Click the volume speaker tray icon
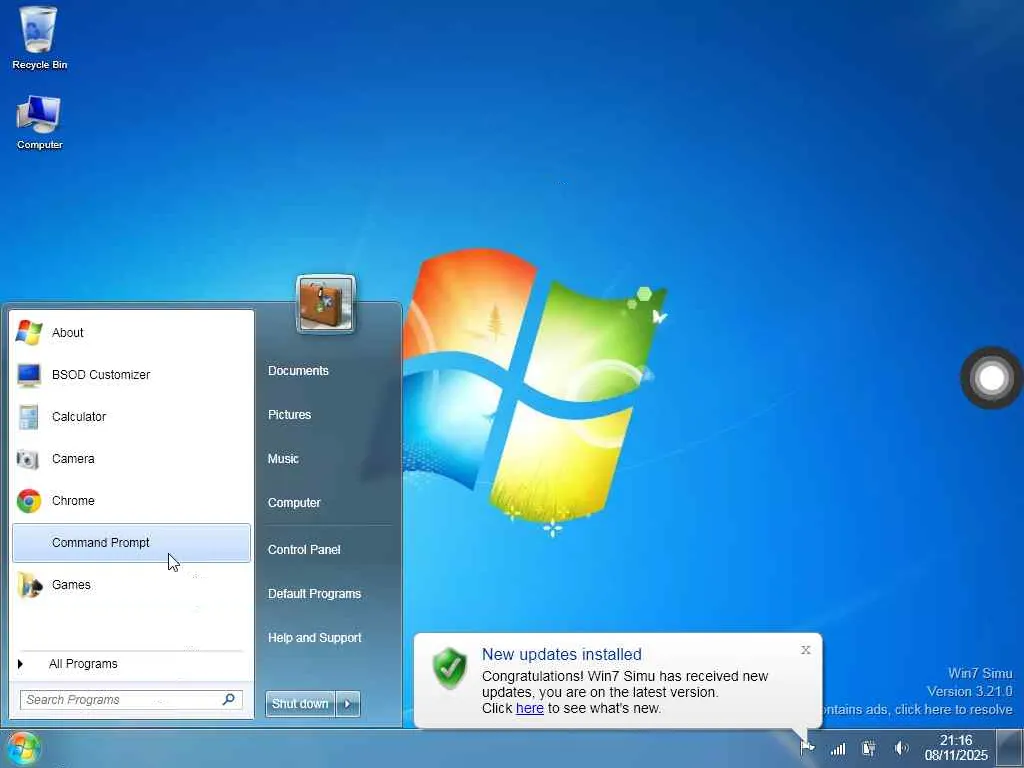Screen dimensions: 1024x768 click(901, 748)
